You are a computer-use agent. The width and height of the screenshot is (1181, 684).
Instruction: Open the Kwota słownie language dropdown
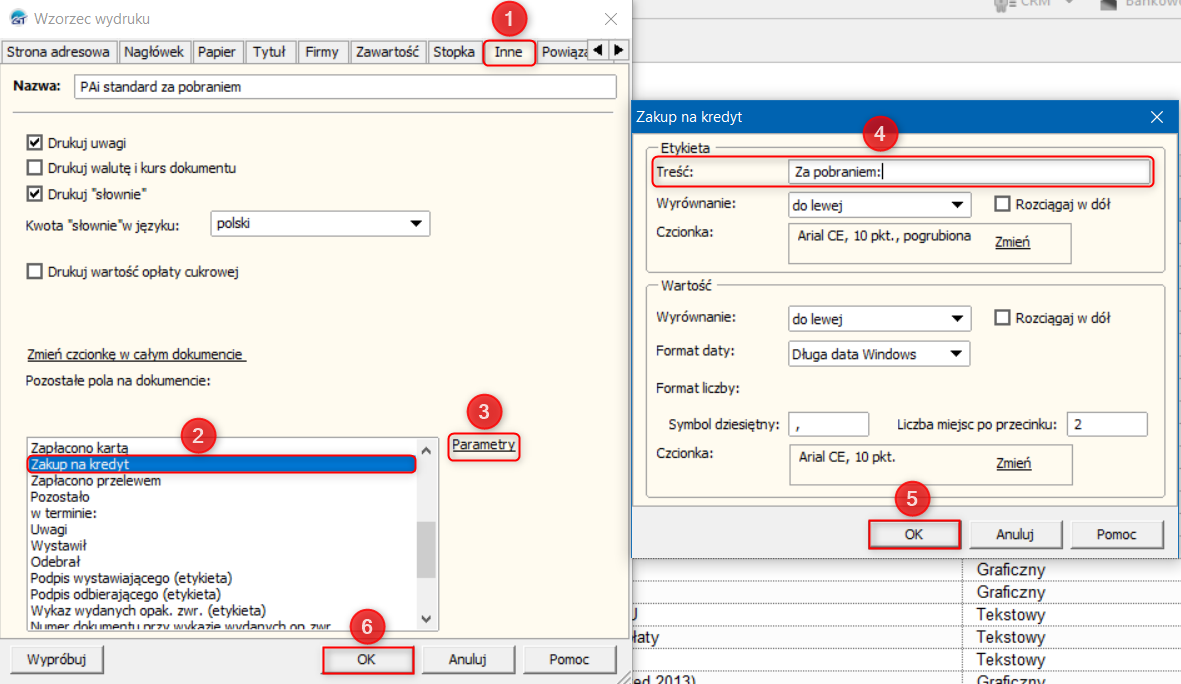(320, 224)
